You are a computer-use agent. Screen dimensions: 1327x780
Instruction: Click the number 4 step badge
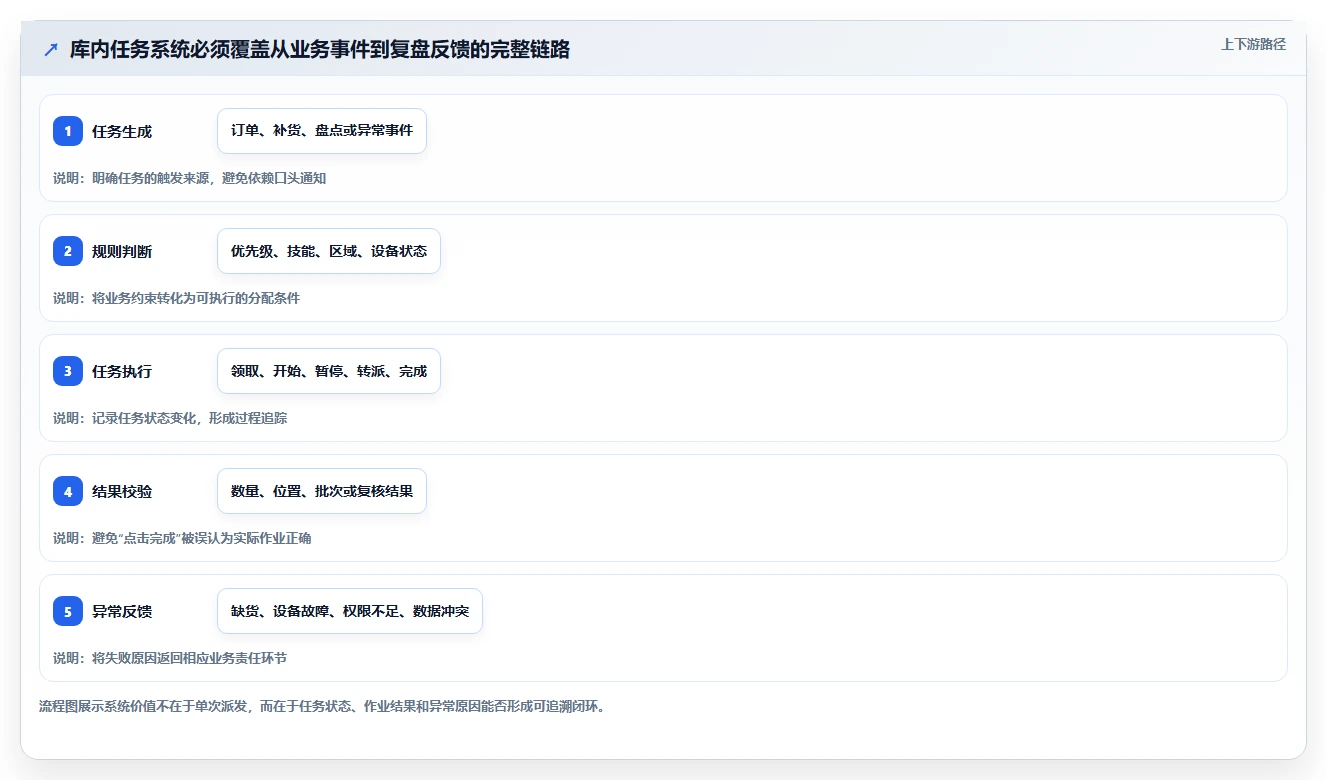pos(68,491)
